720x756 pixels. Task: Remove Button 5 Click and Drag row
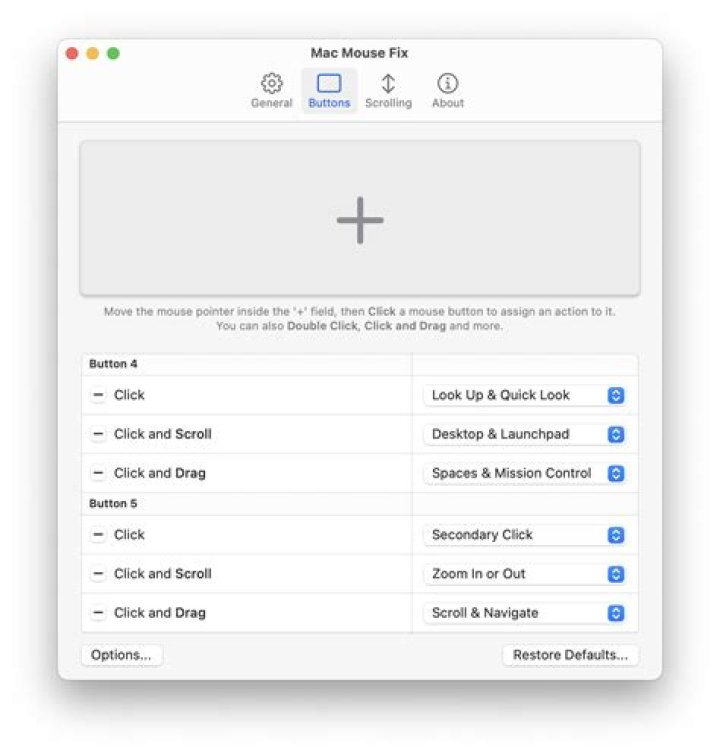click(x=98, y=613)
